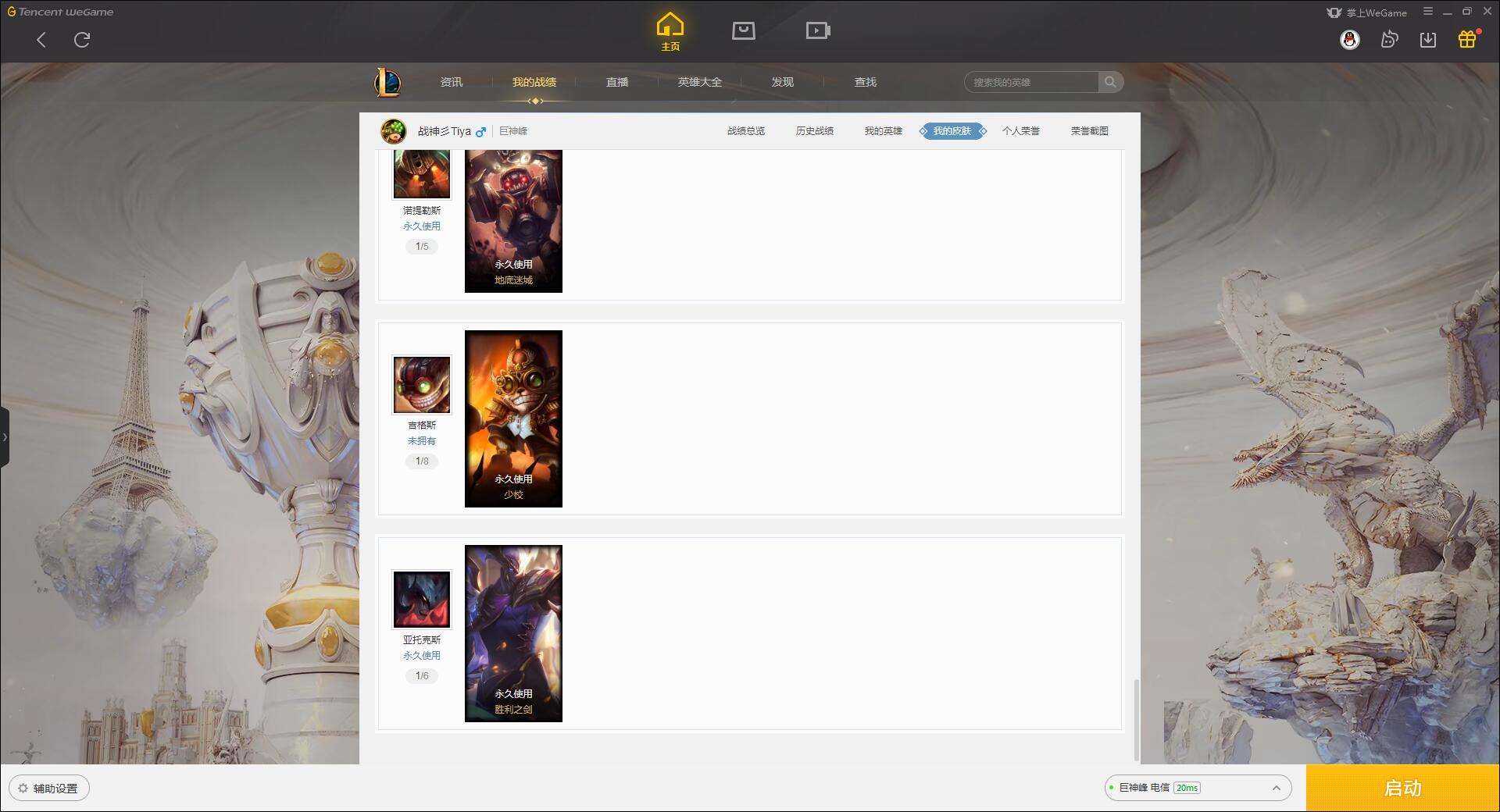Open the friends message icon
The width and height of the screenshot is (1500, 812).
click(x=1389, y=40)
